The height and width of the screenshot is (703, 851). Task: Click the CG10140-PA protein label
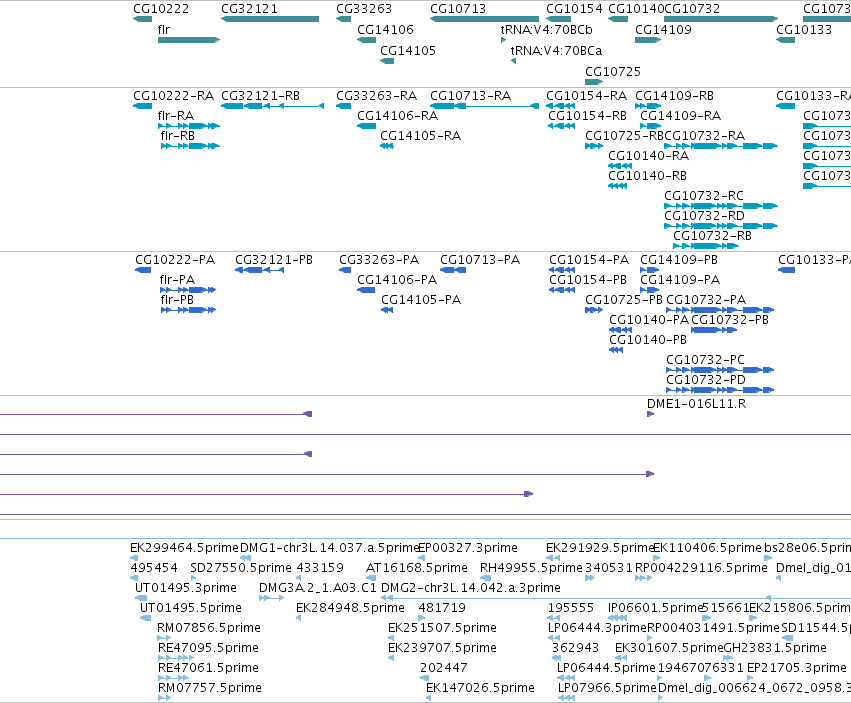tap(649, 320)
